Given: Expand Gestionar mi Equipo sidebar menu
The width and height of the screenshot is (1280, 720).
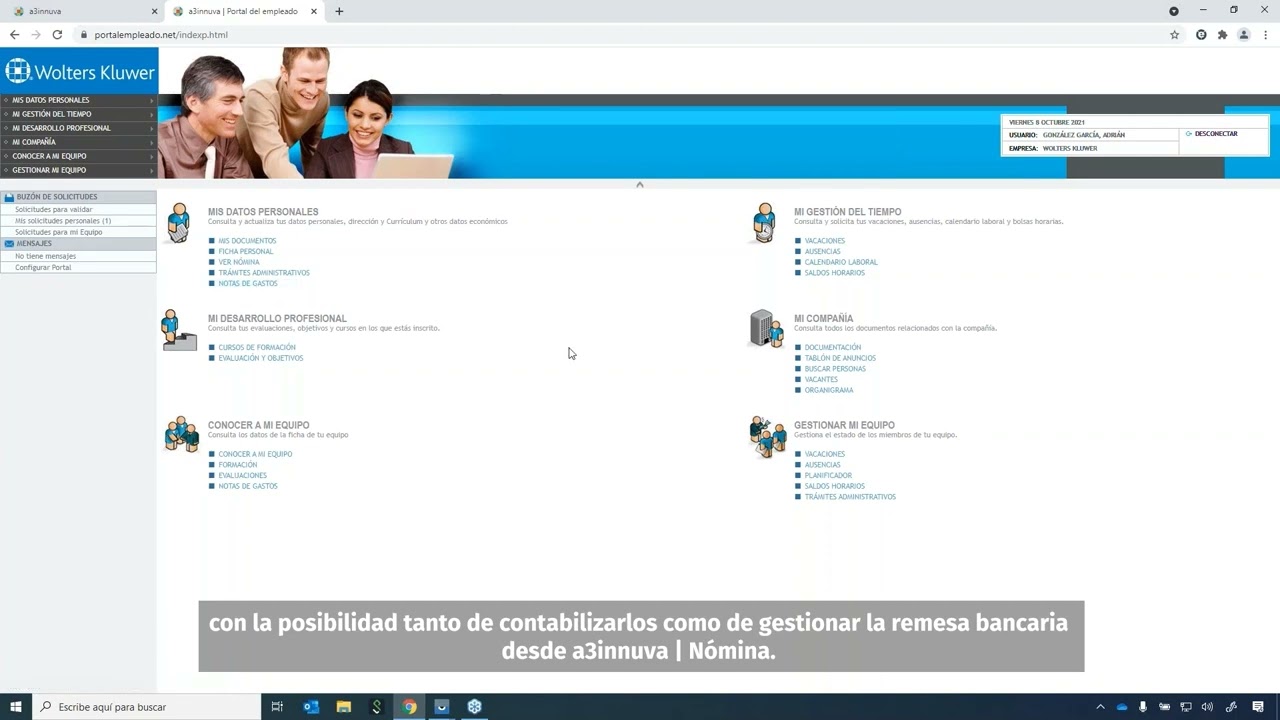Looking at the screenshot, I should [x=79, y=170].
